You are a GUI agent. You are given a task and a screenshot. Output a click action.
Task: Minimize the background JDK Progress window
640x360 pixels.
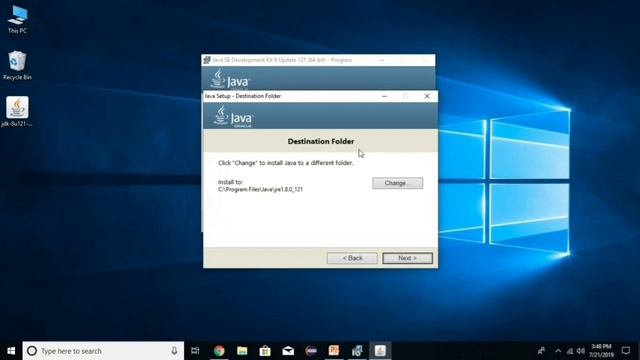[x=382, y=60]
